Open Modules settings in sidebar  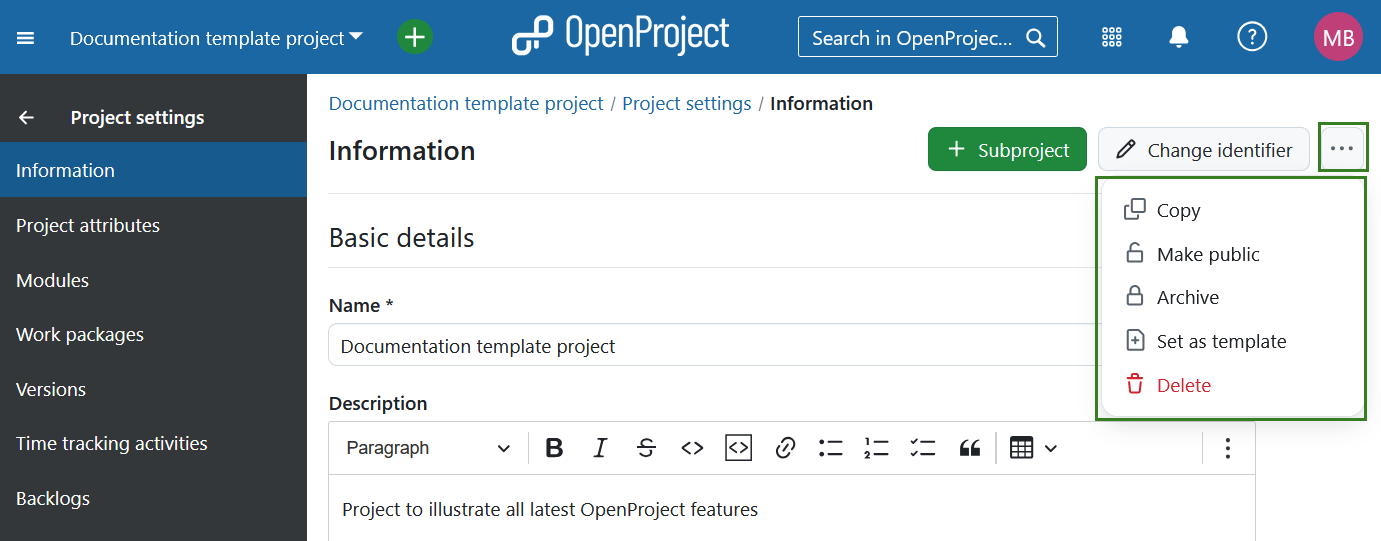click(153, 280)
